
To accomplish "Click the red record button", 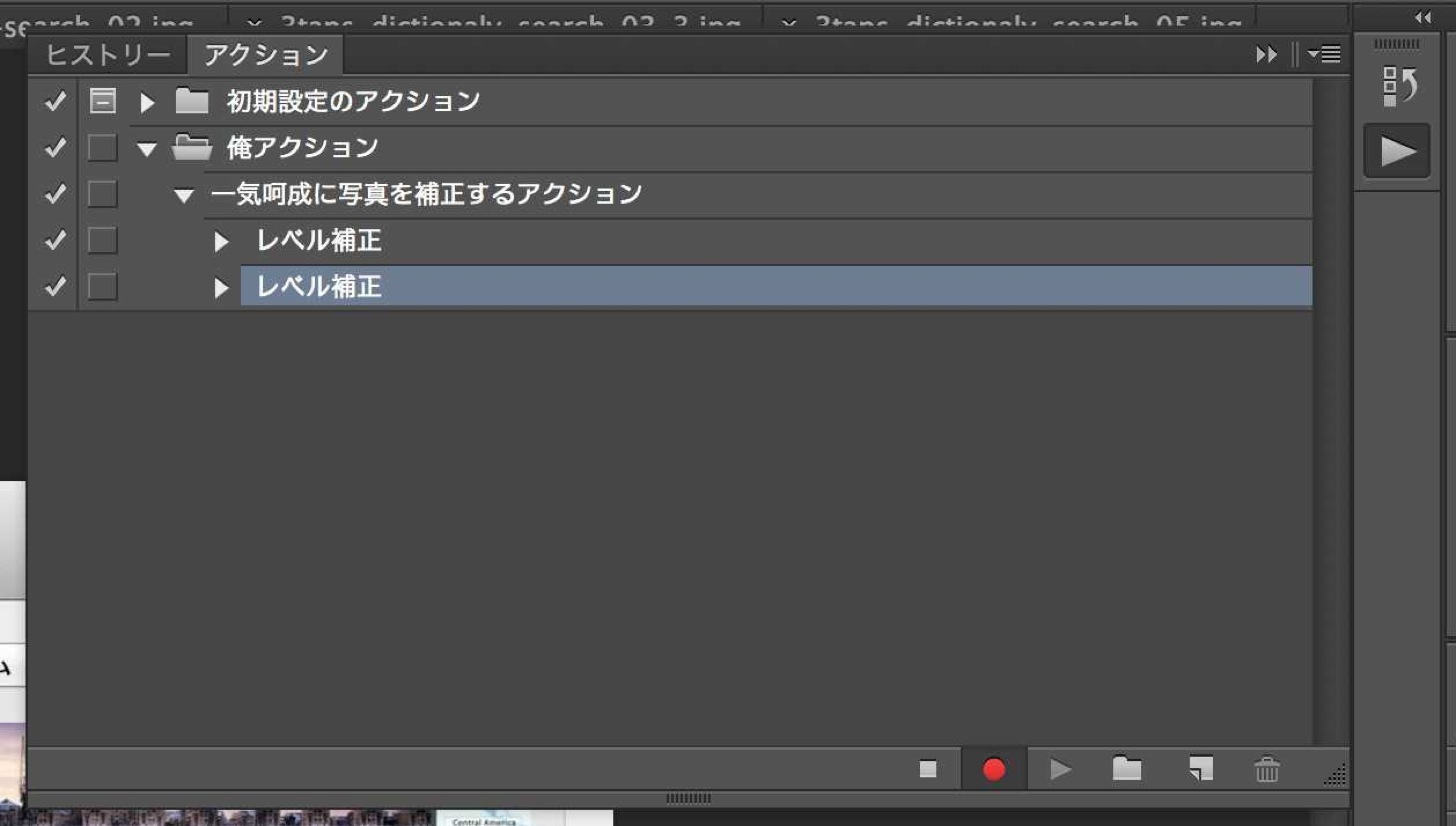I will (x=994, y=769).
